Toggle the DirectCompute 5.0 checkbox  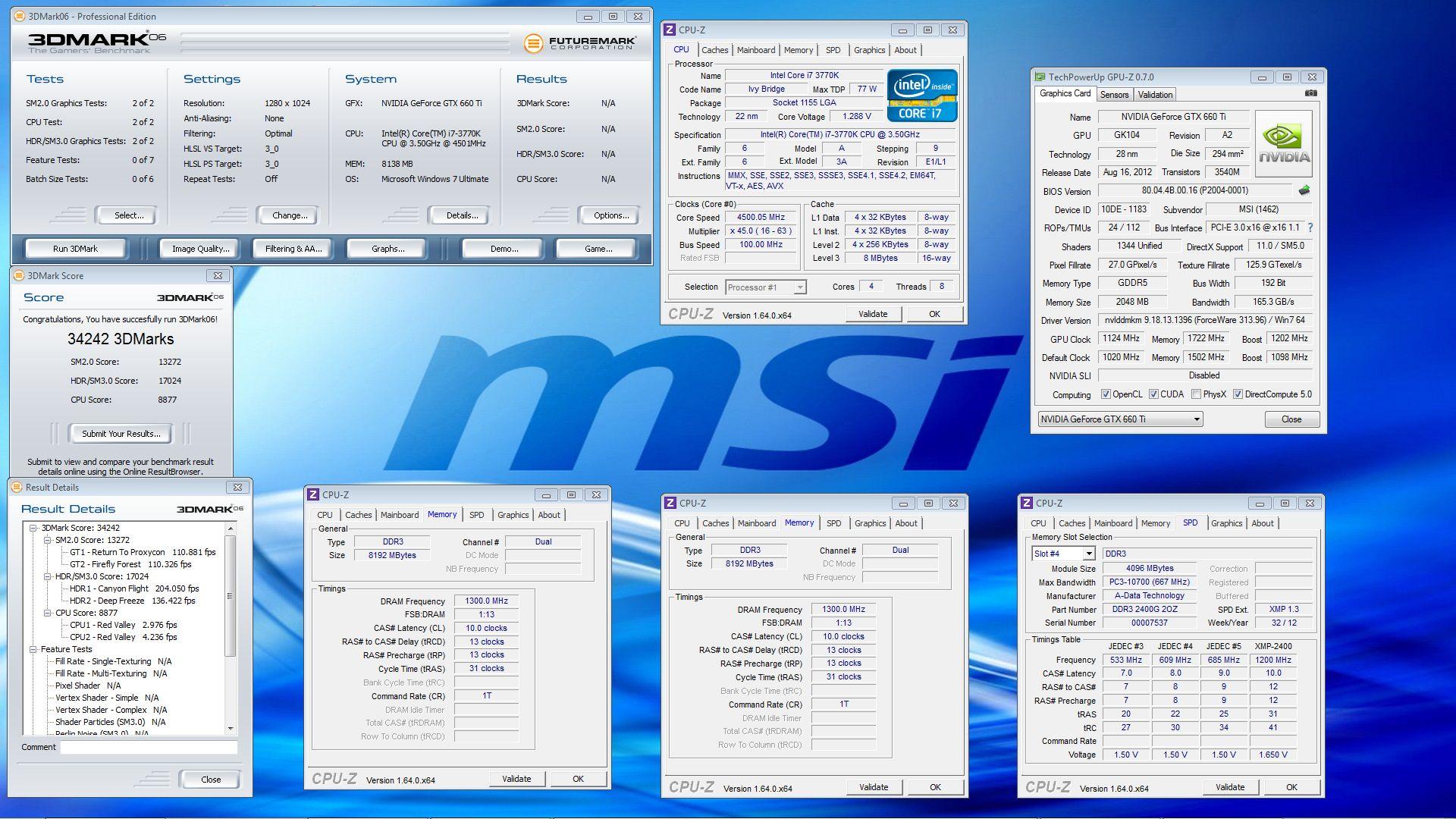click(1238, 394)
